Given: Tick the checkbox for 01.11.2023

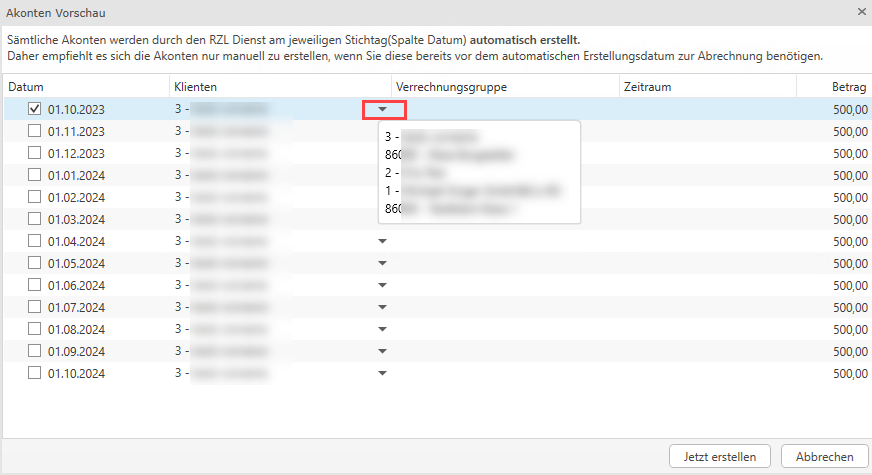Looking at the screenshot, I should coord(35,131).
